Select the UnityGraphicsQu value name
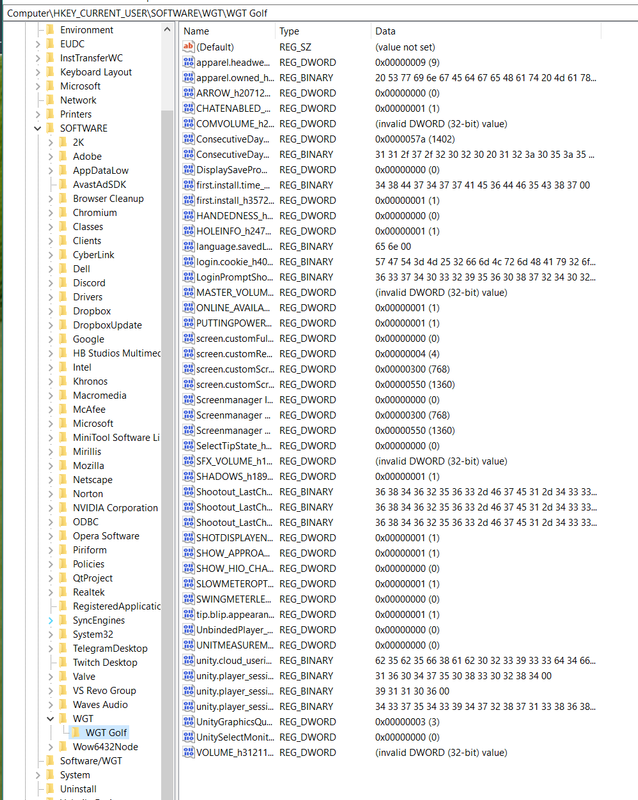 coord(234,722)
